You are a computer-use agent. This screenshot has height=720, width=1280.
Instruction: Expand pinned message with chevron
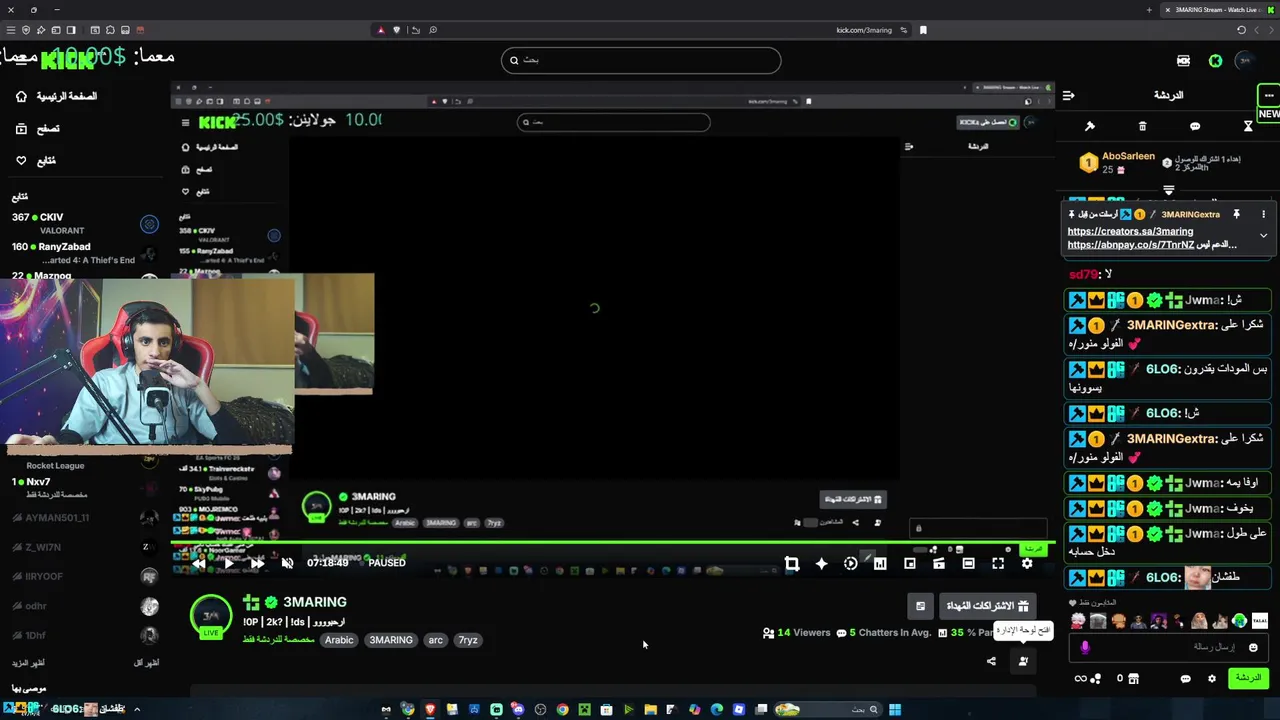point(1263,236)
